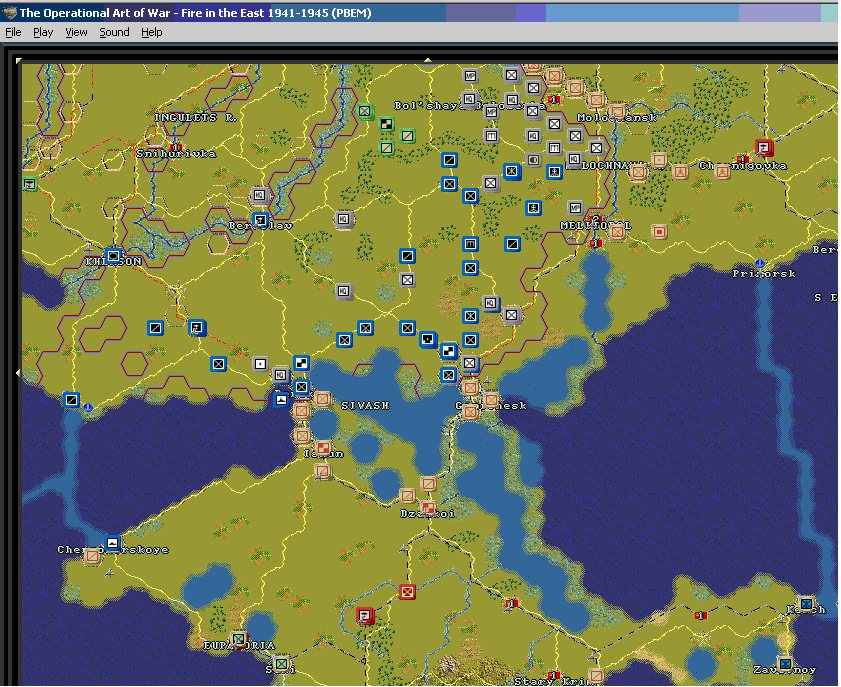Click the application title bar
Screen dimensions: 841x687
[x=418, y=13]
